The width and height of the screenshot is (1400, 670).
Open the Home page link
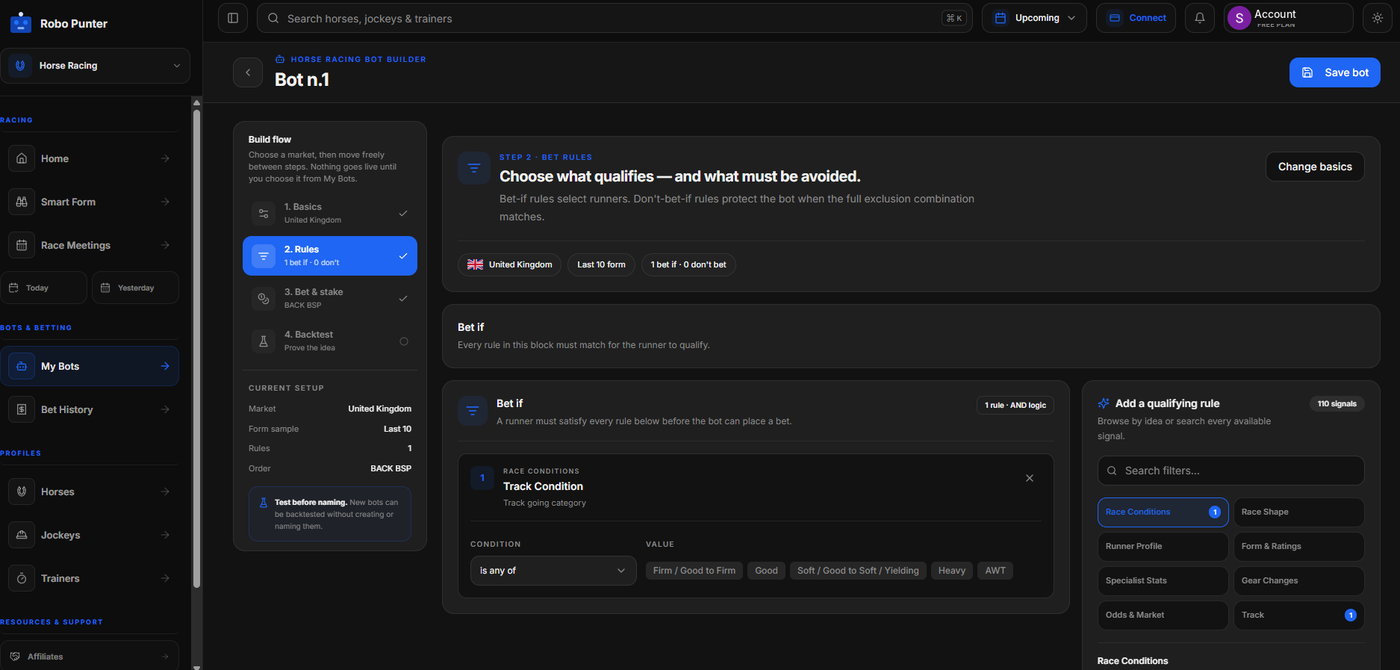point(90,158)
